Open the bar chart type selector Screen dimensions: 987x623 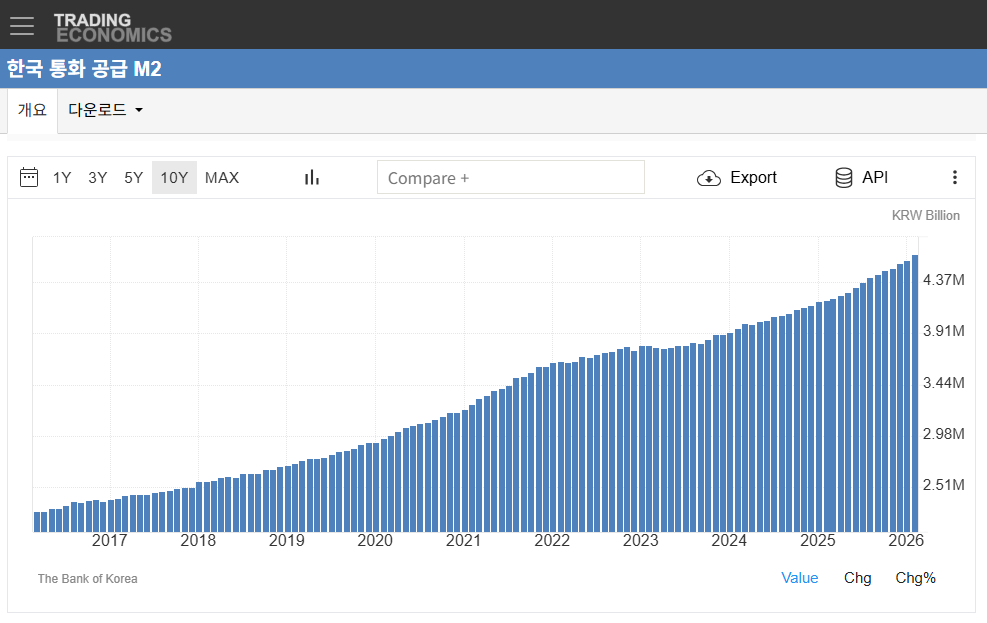[x=312, y=177]
